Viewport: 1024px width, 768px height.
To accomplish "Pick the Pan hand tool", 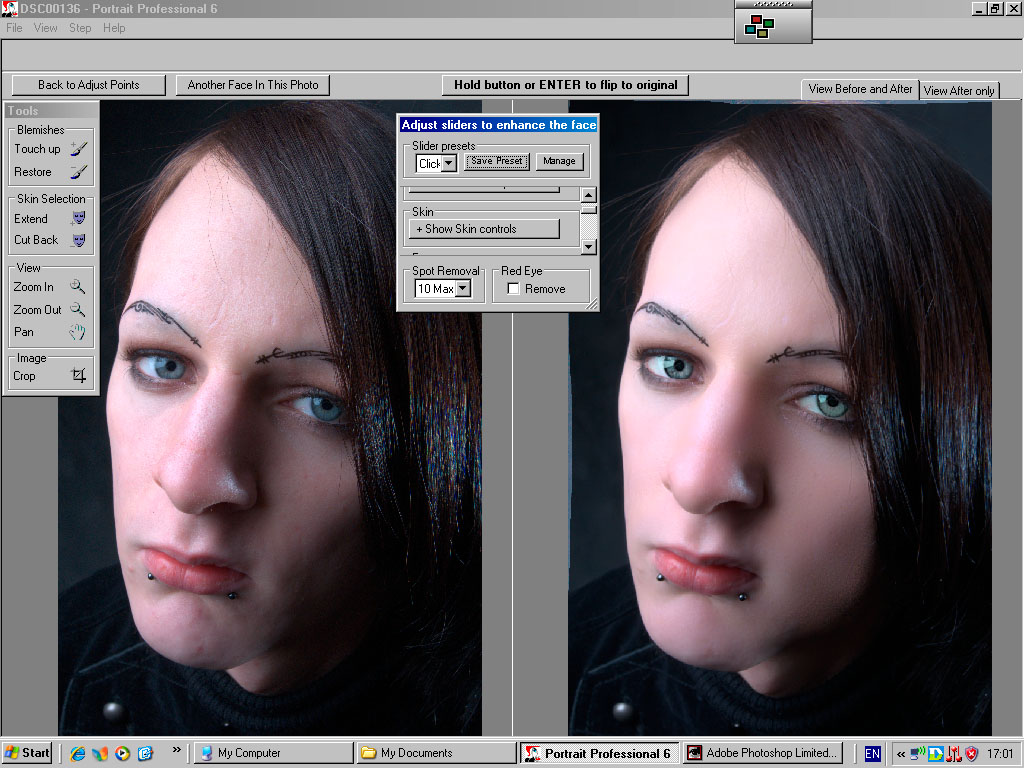I will 51,332.
